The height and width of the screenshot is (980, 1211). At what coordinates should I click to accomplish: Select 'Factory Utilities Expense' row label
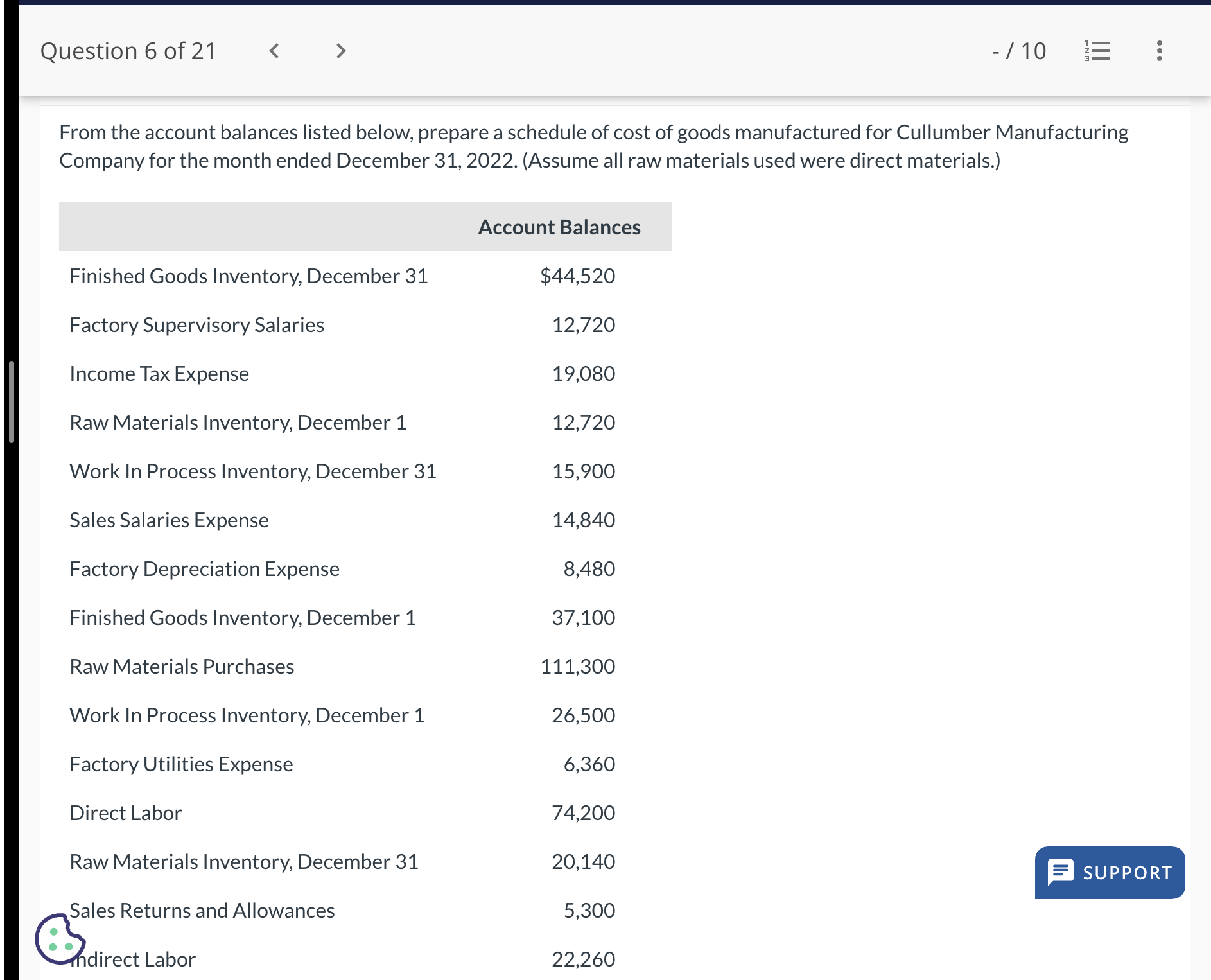182,764
